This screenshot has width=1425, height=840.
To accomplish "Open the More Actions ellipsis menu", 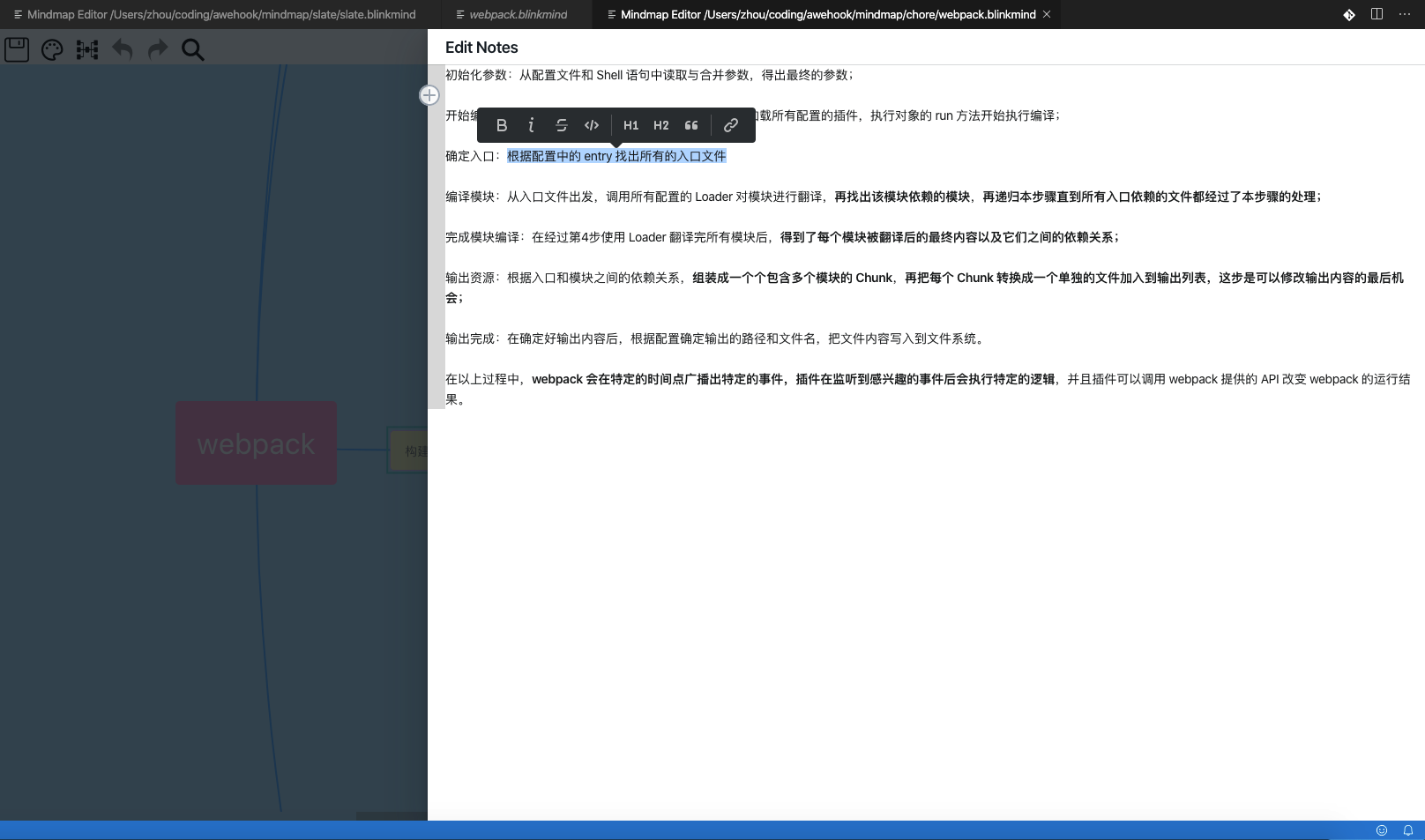I will tap(1405, 14).
